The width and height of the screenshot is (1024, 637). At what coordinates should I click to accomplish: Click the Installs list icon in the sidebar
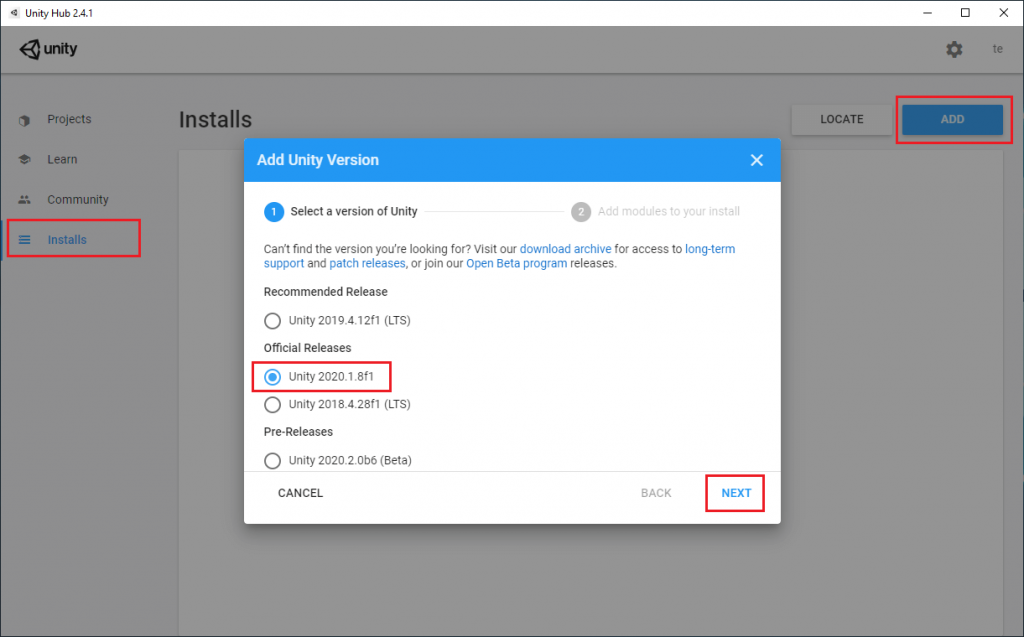[24, 240]
